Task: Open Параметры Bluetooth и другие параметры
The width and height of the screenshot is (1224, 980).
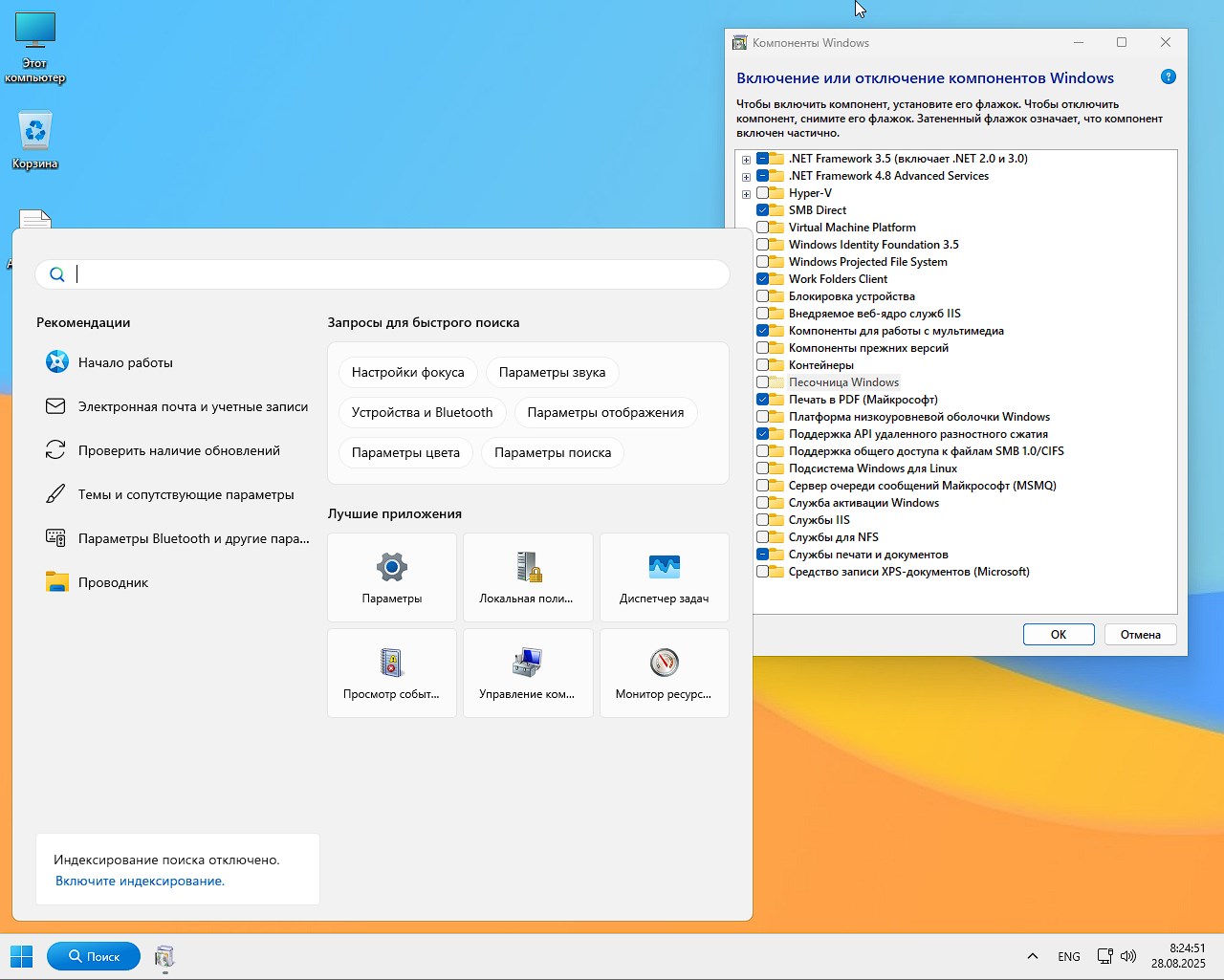Action: point(178,538)
